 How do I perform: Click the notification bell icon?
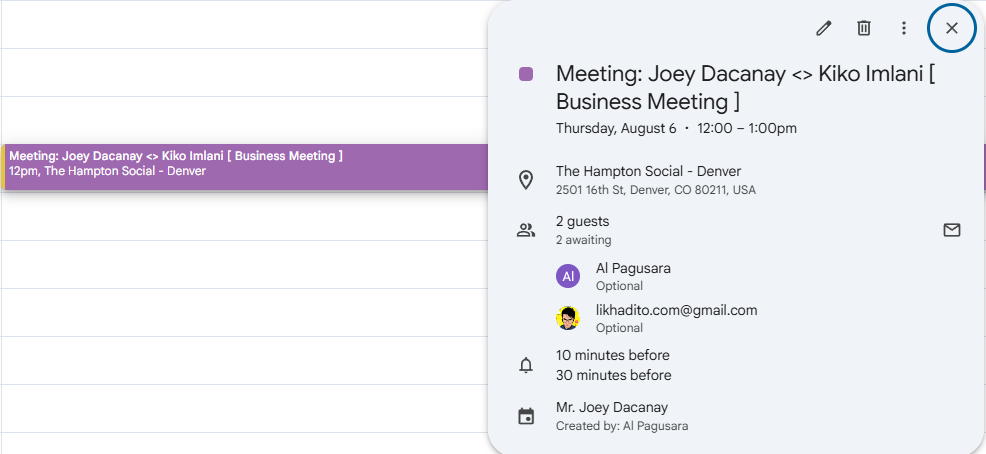(x=526, y=365)
